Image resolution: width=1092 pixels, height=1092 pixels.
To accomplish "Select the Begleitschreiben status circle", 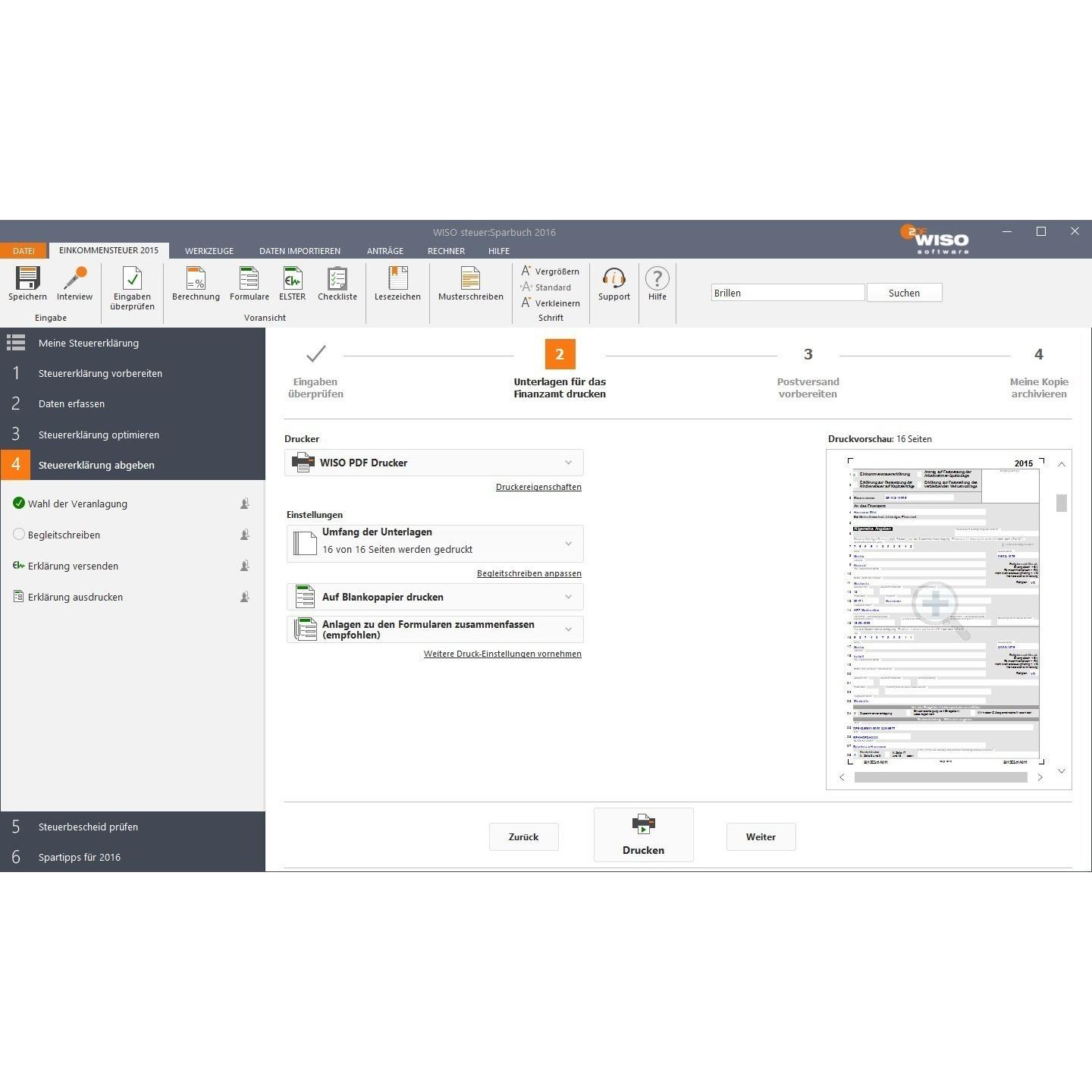I will click(19, 534).
